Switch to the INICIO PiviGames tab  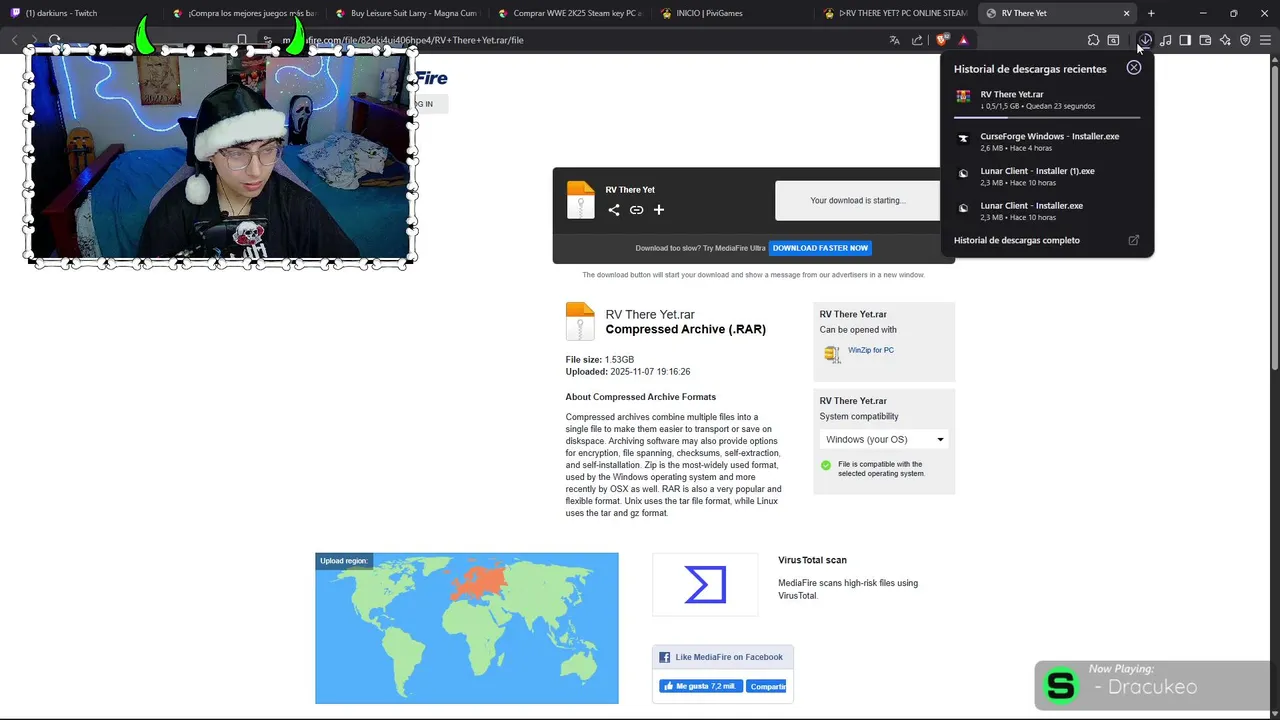733,13
